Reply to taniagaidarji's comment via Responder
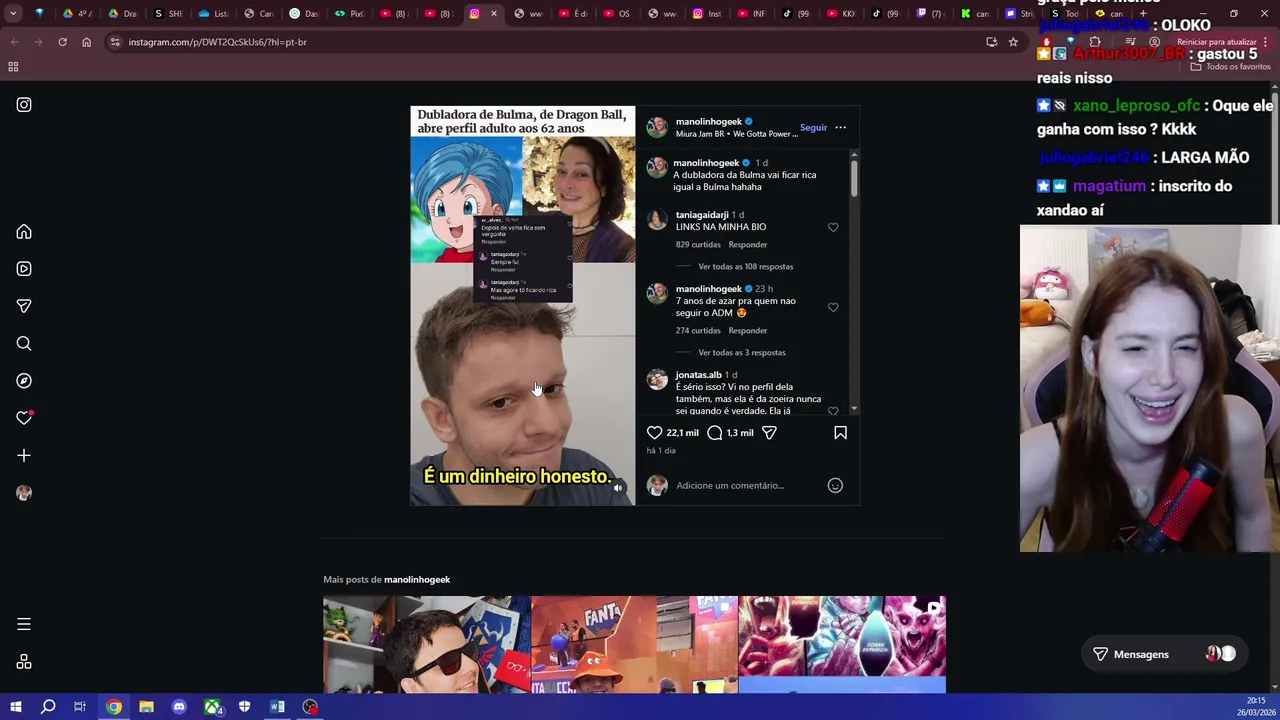This screenshot has height=720, width=1280. tap(748, 245)
